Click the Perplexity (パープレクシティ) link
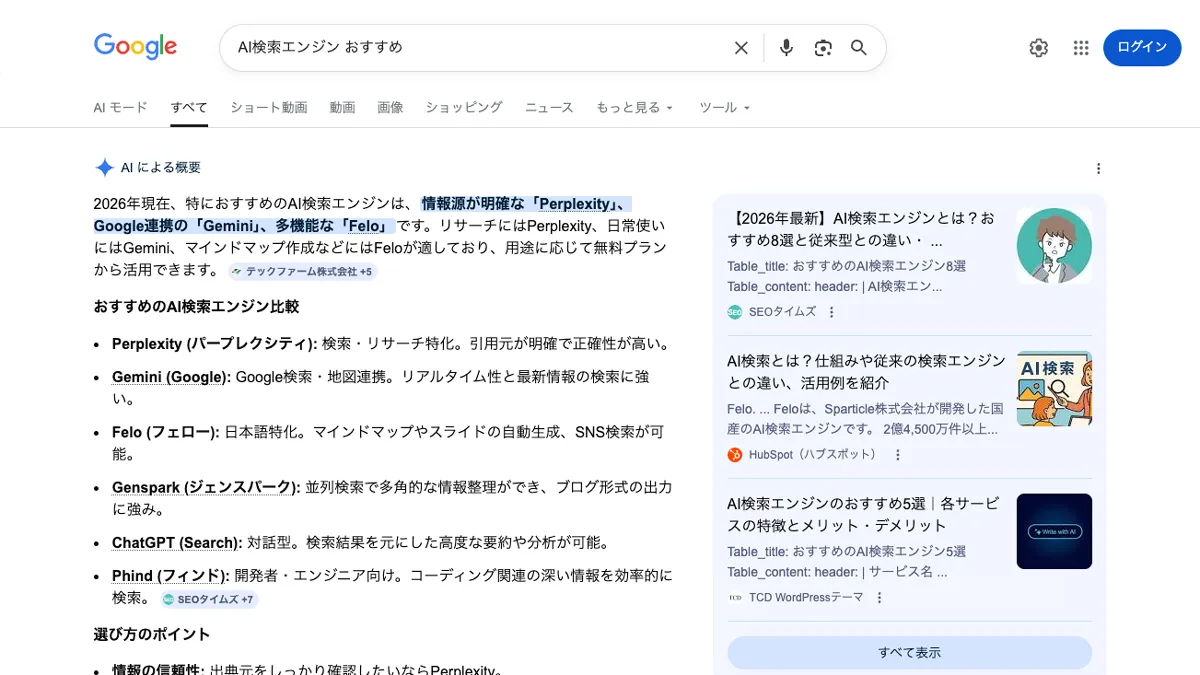This screenshot has width=1200, height=675. pyautogui.click(x=214, y=344)
